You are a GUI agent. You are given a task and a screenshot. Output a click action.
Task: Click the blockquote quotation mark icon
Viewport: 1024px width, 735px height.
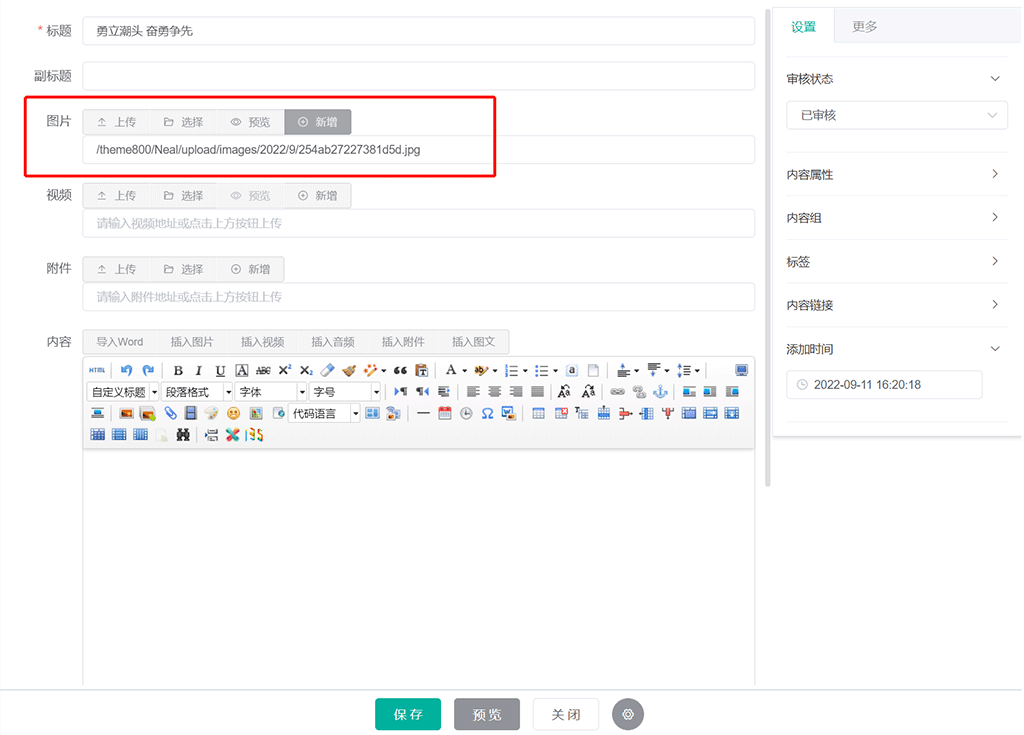coord(400,370)
